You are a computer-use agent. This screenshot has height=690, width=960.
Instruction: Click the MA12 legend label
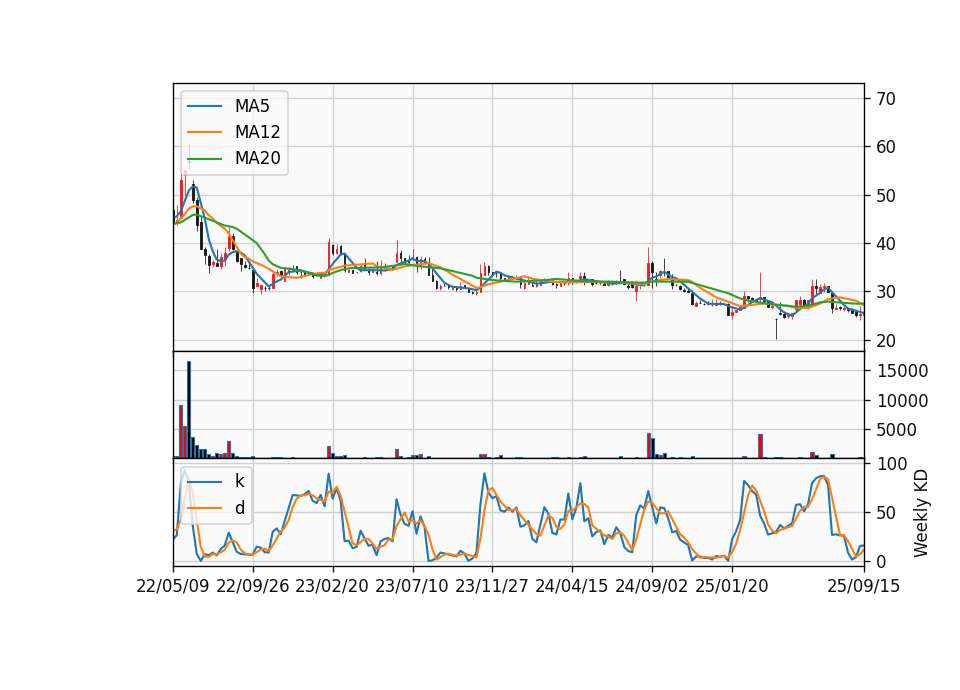tap(257, 132)
